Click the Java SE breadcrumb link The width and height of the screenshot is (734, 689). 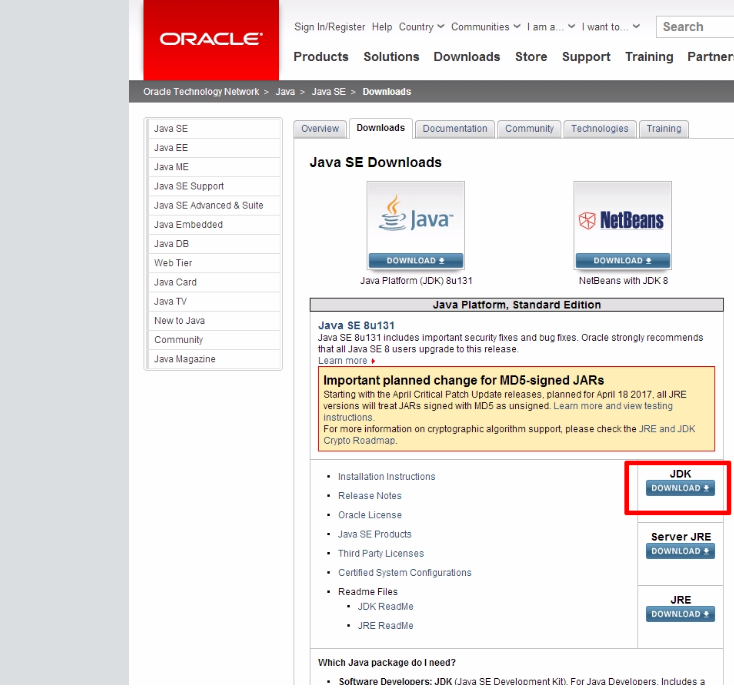(329, 92)
